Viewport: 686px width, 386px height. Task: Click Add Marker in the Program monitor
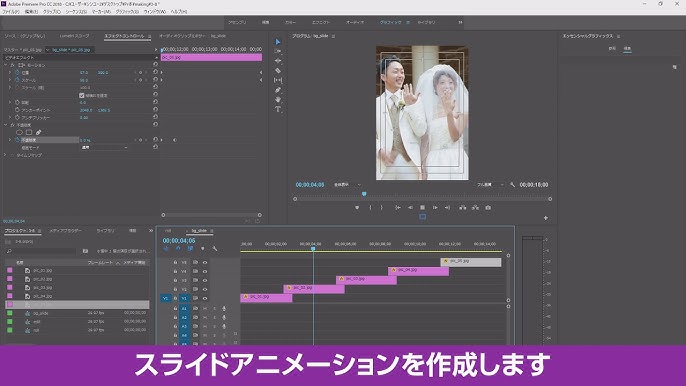[x=357, y=207]
